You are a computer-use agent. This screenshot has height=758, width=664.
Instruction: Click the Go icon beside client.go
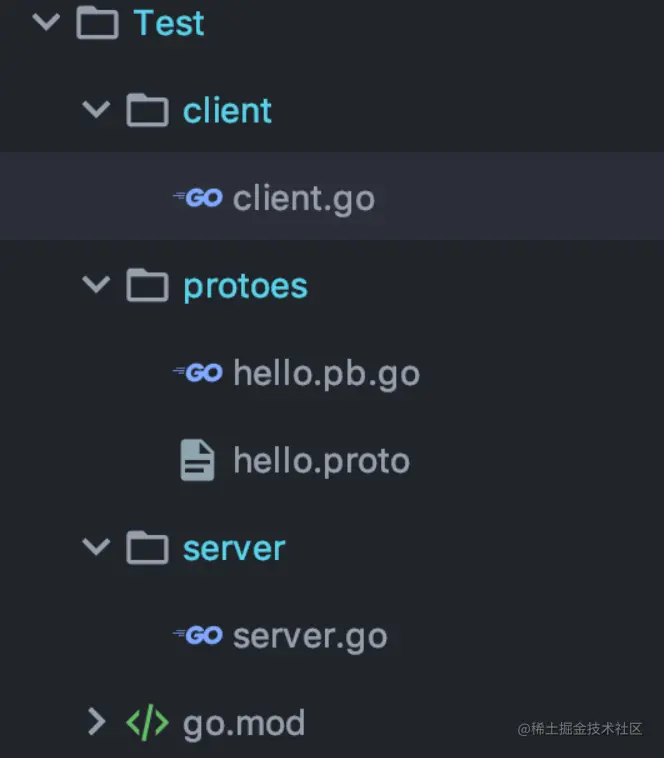pos(198,198)
